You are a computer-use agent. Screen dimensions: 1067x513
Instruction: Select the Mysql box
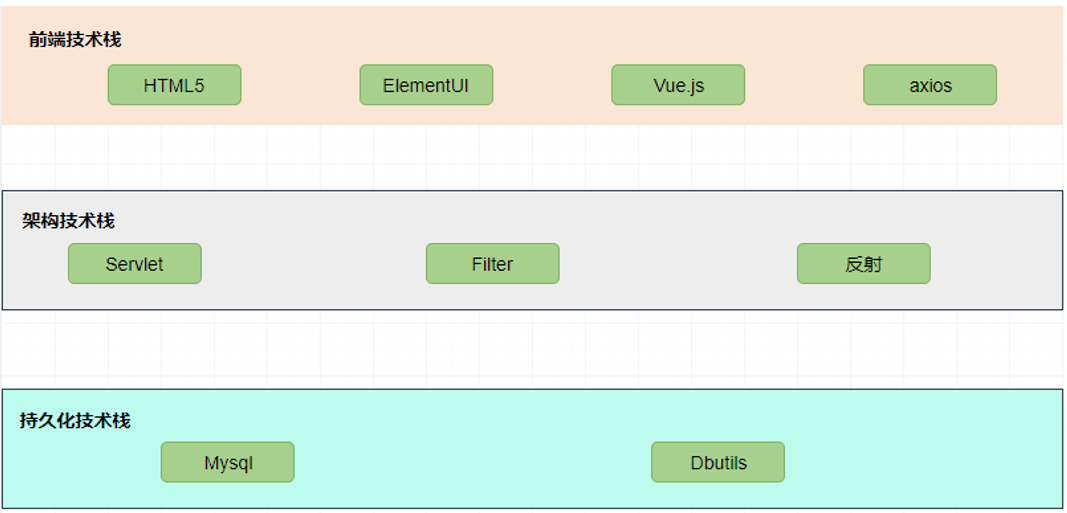coord(227,462)
